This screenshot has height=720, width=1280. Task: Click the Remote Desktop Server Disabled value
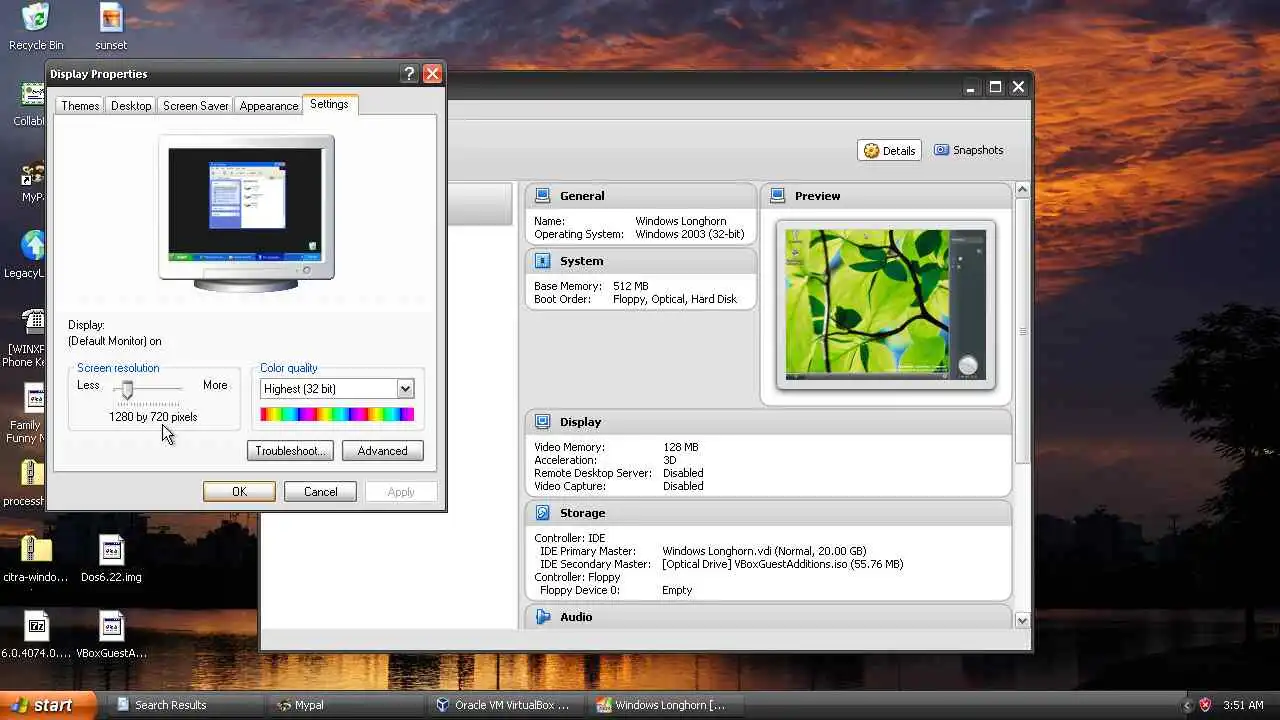click(683, 473)
